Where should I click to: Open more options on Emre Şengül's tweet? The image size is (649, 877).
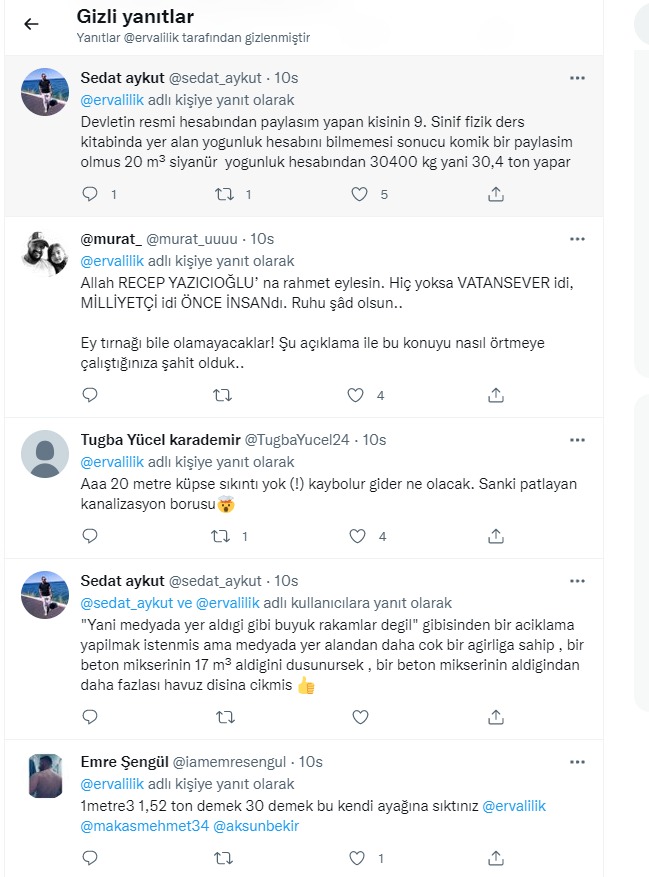577,762
